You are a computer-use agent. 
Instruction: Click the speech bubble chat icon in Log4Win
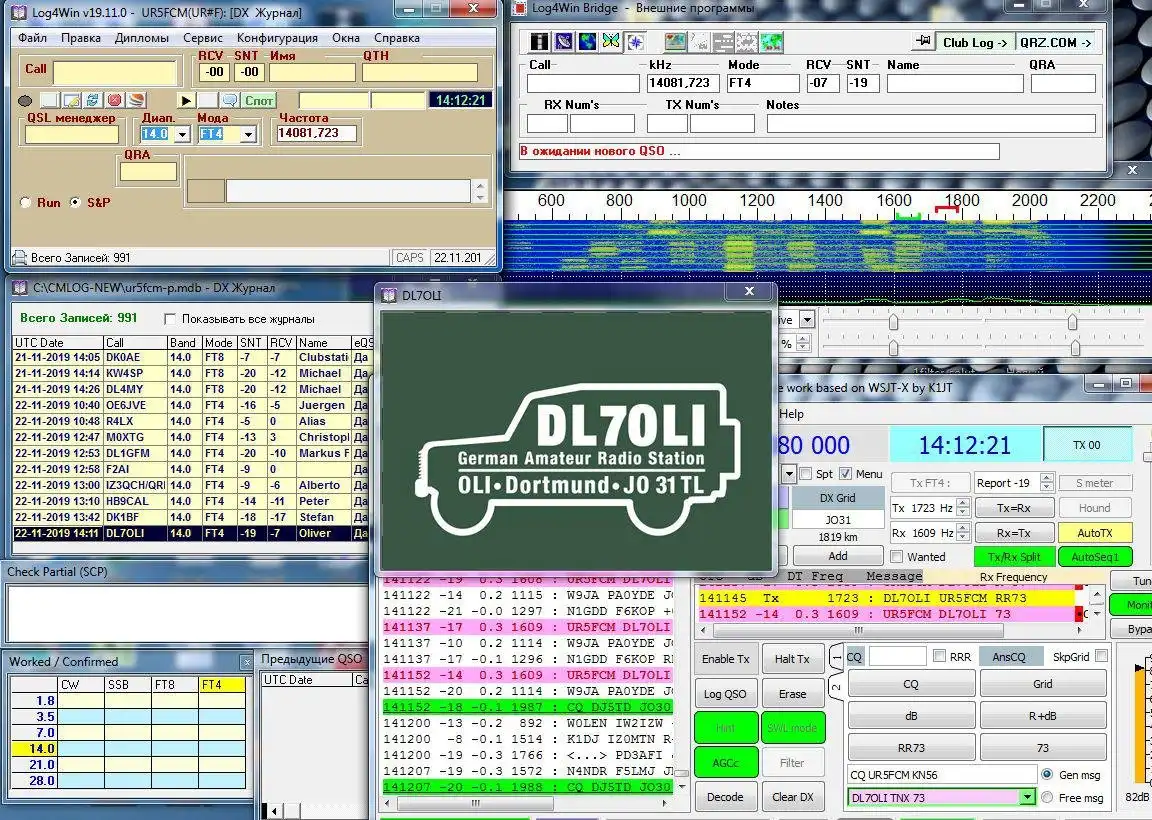tap(230, 100)
